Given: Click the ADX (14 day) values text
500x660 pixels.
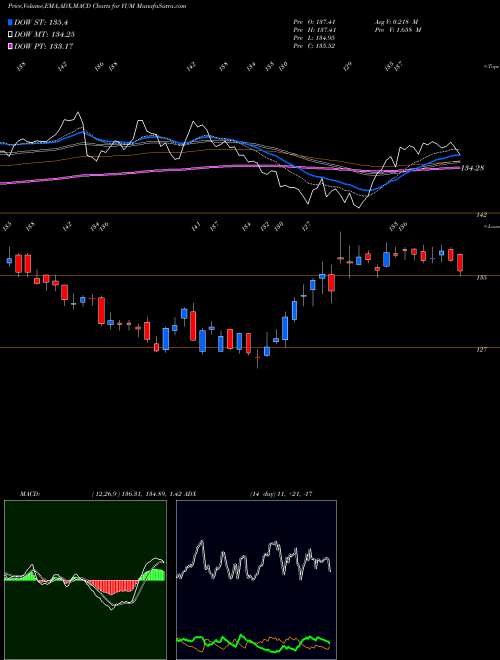Looking at the screenshot, I should coord(281,493).
